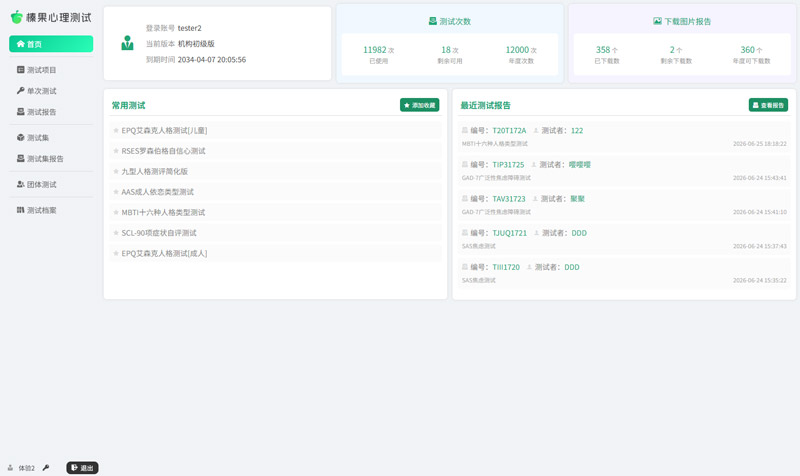
Task: Click the 358个 已下载数 value
Action: point(607,50)
